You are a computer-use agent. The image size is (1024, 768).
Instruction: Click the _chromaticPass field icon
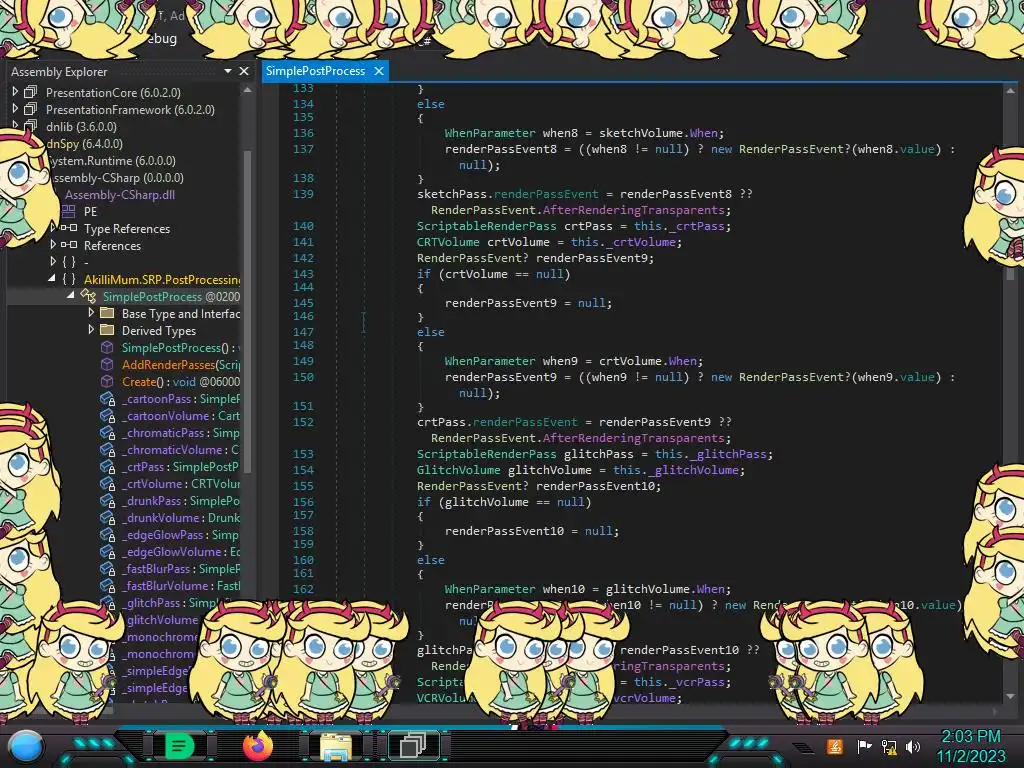[107, 432]
